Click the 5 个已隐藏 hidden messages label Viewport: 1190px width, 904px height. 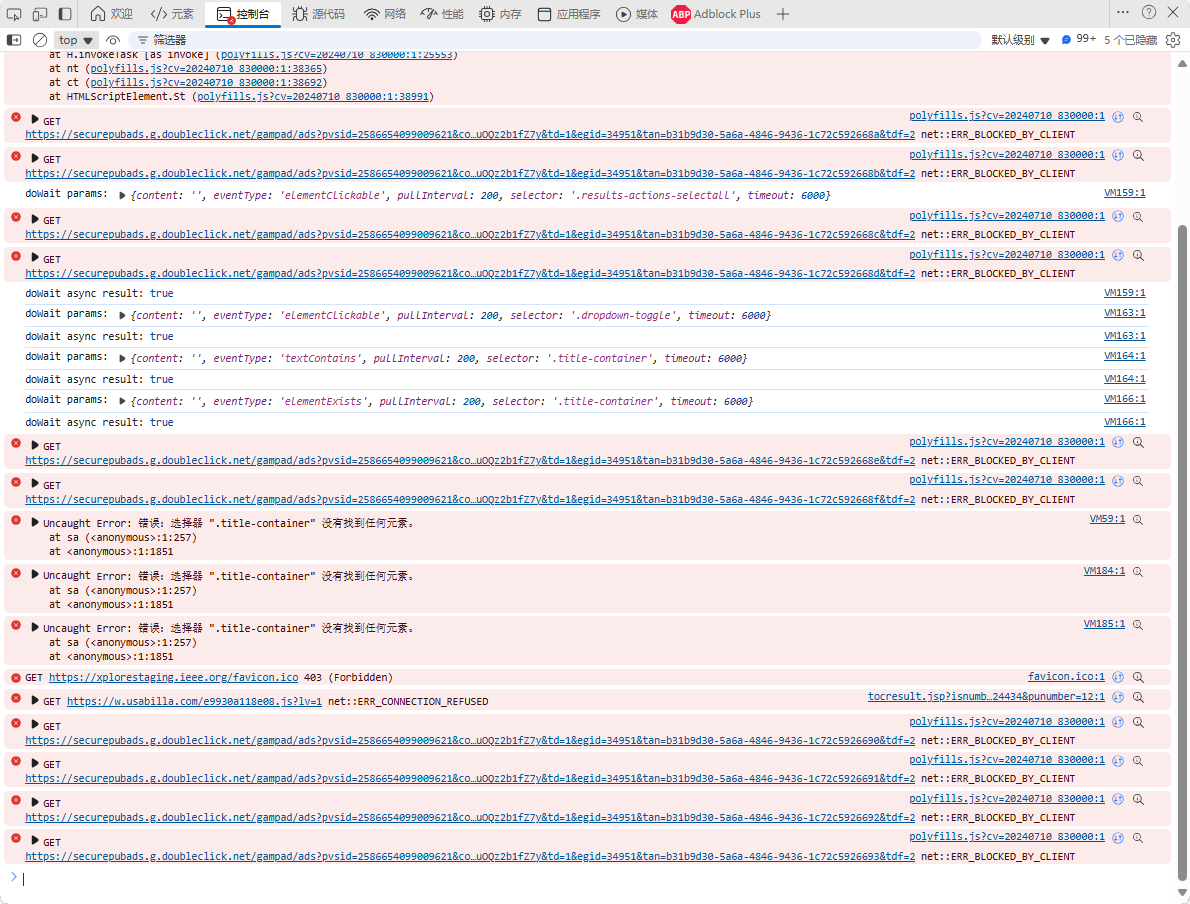point(1130,39)
